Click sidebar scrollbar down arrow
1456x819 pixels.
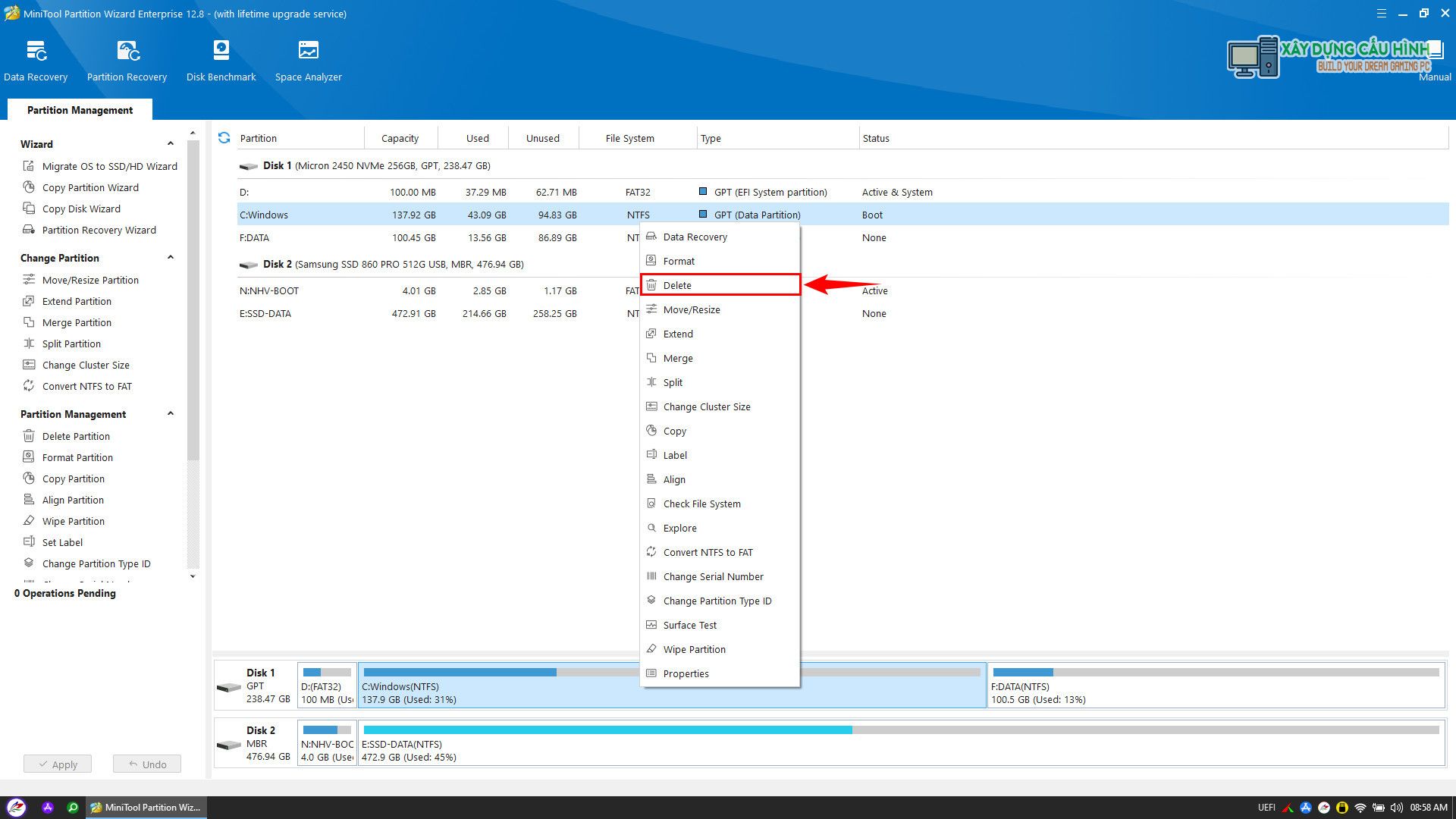(x=193, y=576)
